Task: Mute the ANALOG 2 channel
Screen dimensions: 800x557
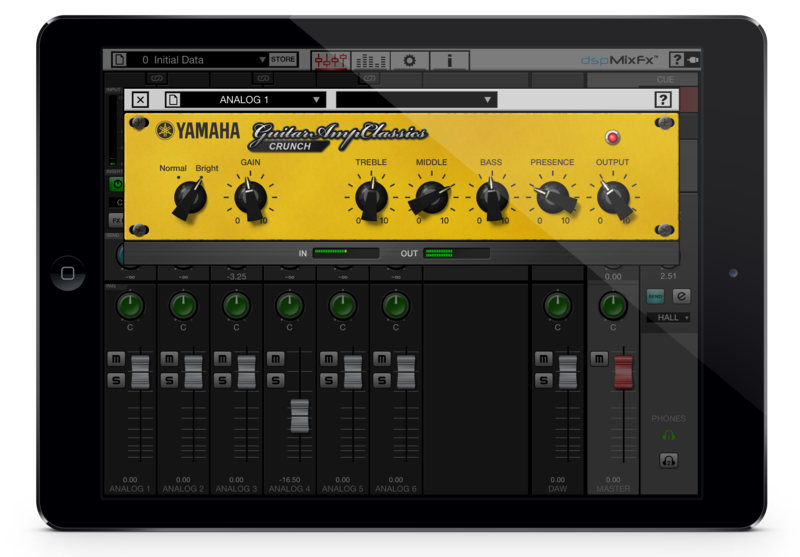Action: (169, 359)
